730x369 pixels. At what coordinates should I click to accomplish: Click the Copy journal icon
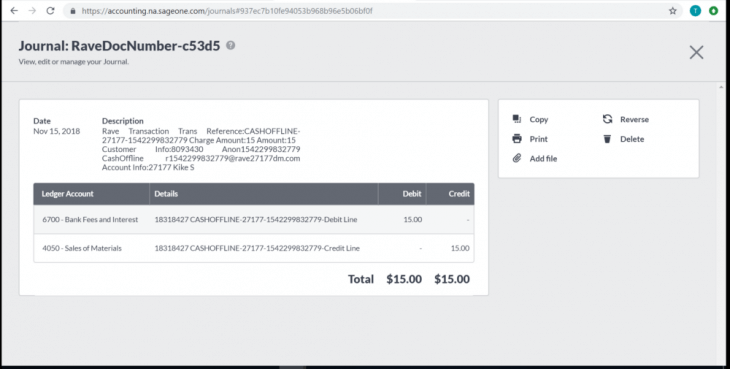point(517,119)
